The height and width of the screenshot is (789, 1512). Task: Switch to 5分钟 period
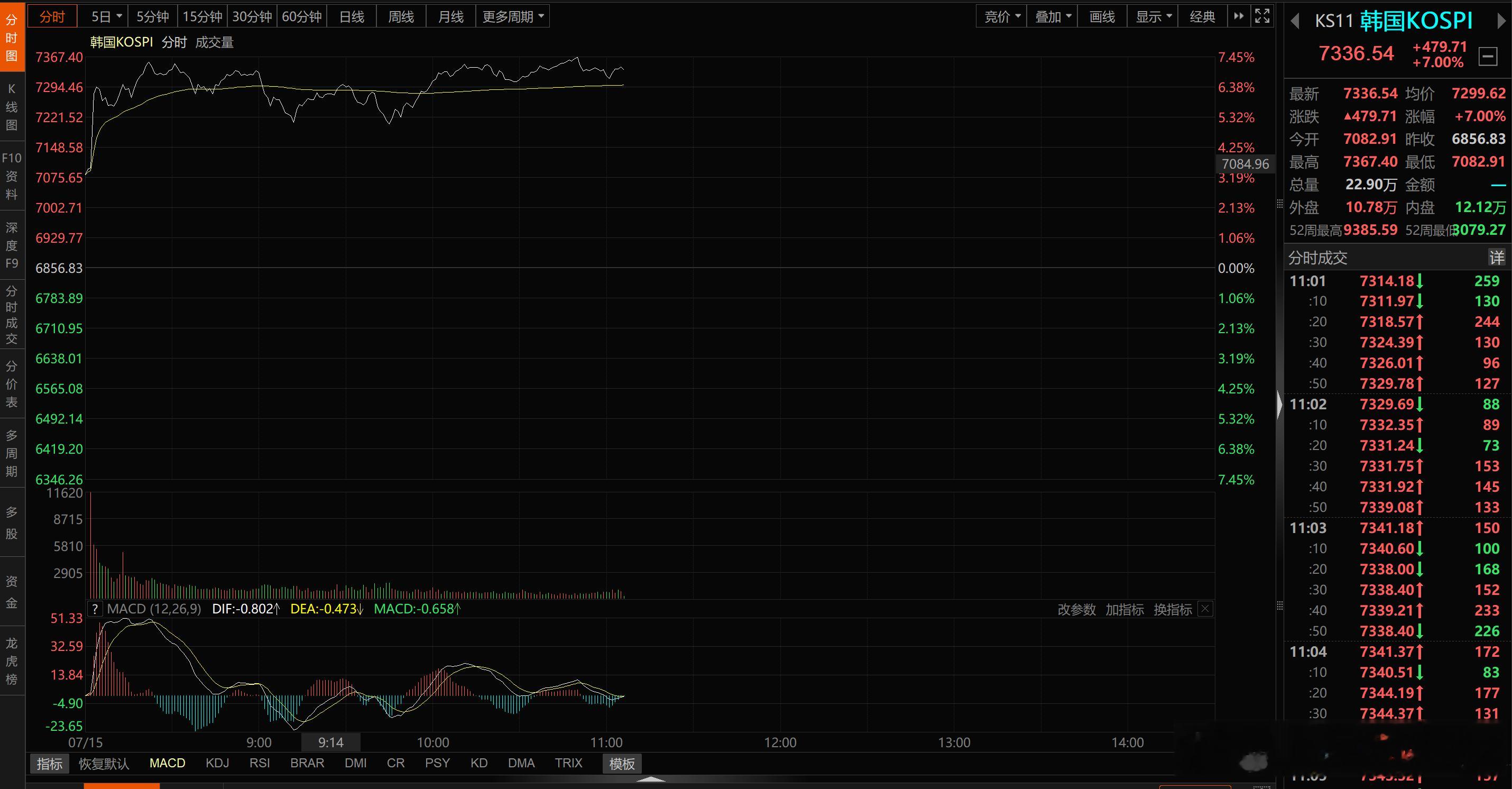(153, 16)
